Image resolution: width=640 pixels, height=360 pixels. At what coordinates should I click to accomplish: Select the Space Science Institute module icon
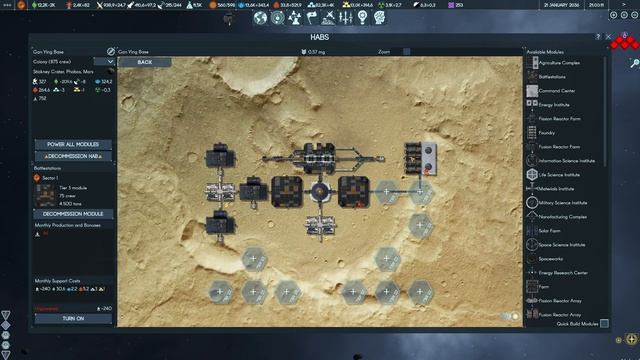pos(532,244)
